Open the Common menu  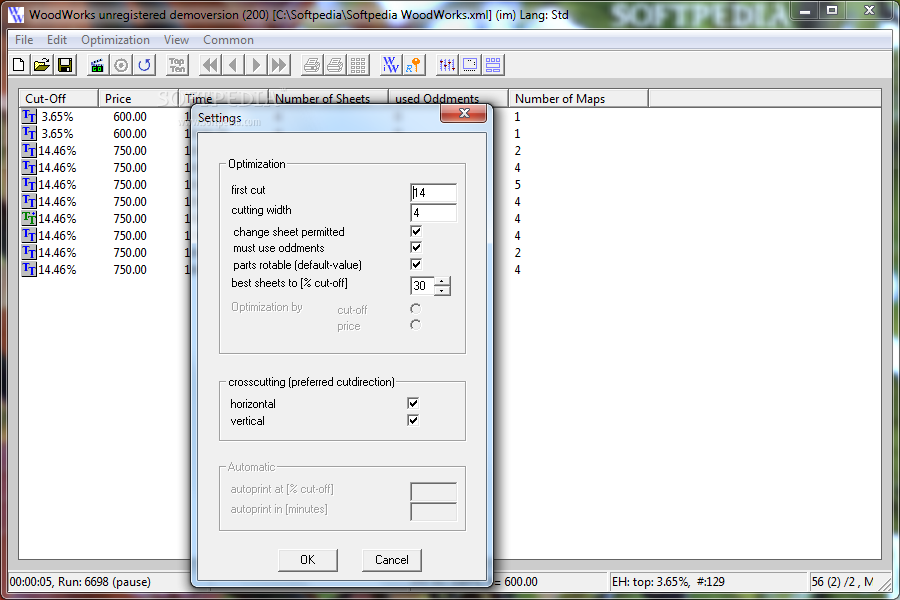228,40
